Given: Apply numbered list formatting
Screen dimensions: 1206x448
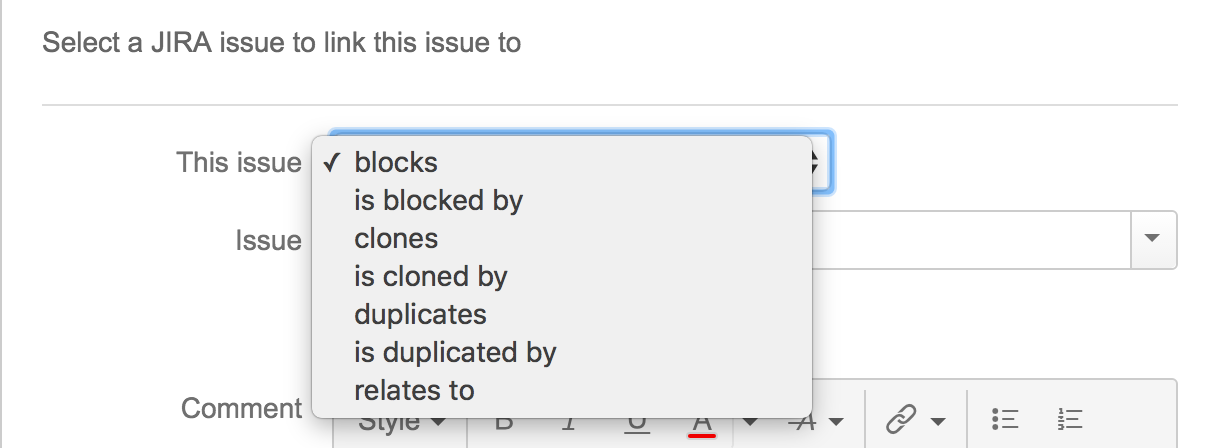Looking at the screenshot, I should (x=1070, y=421).
